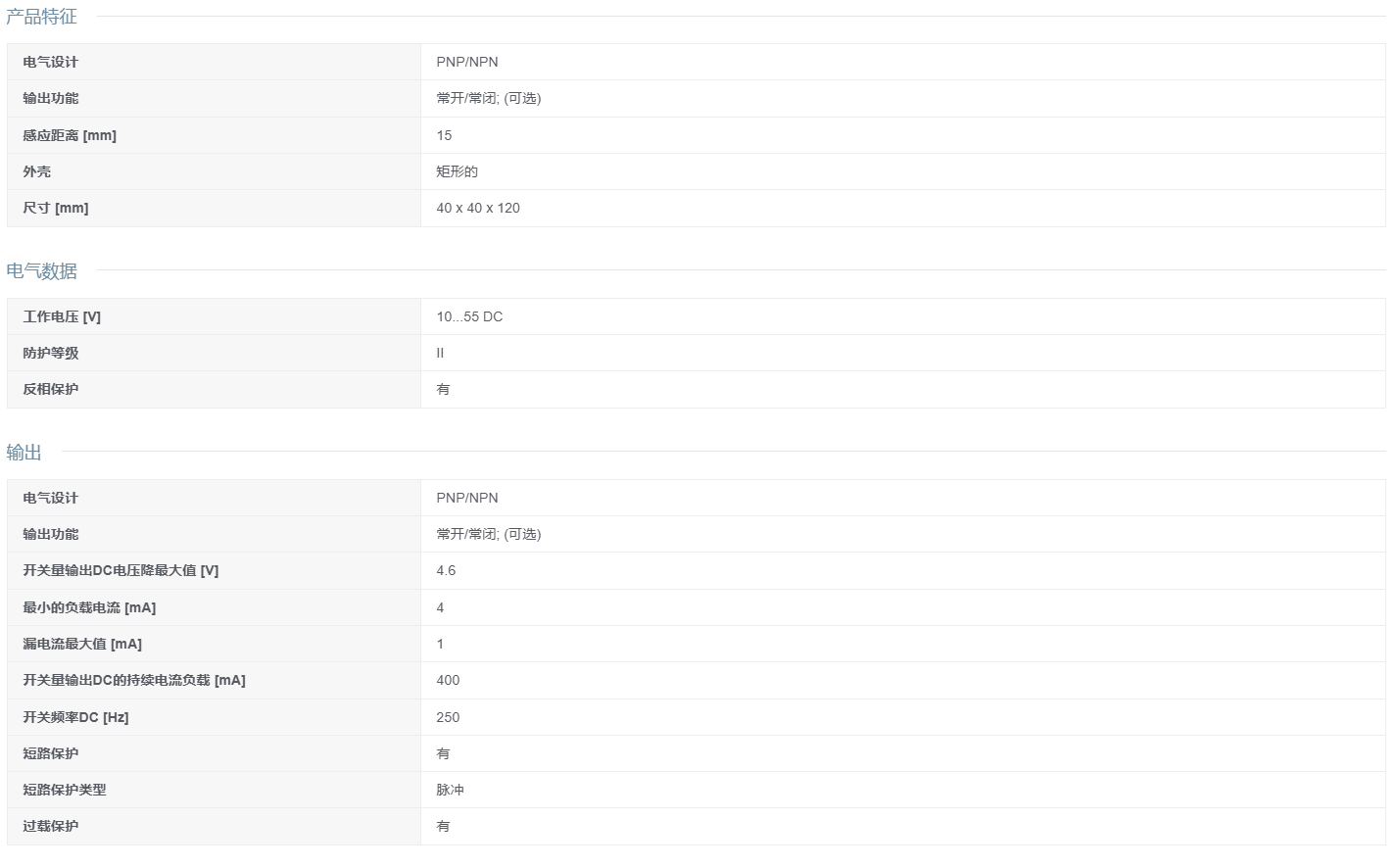
Task: Select the 输出 section heading
Action: (x=24, y=453)
